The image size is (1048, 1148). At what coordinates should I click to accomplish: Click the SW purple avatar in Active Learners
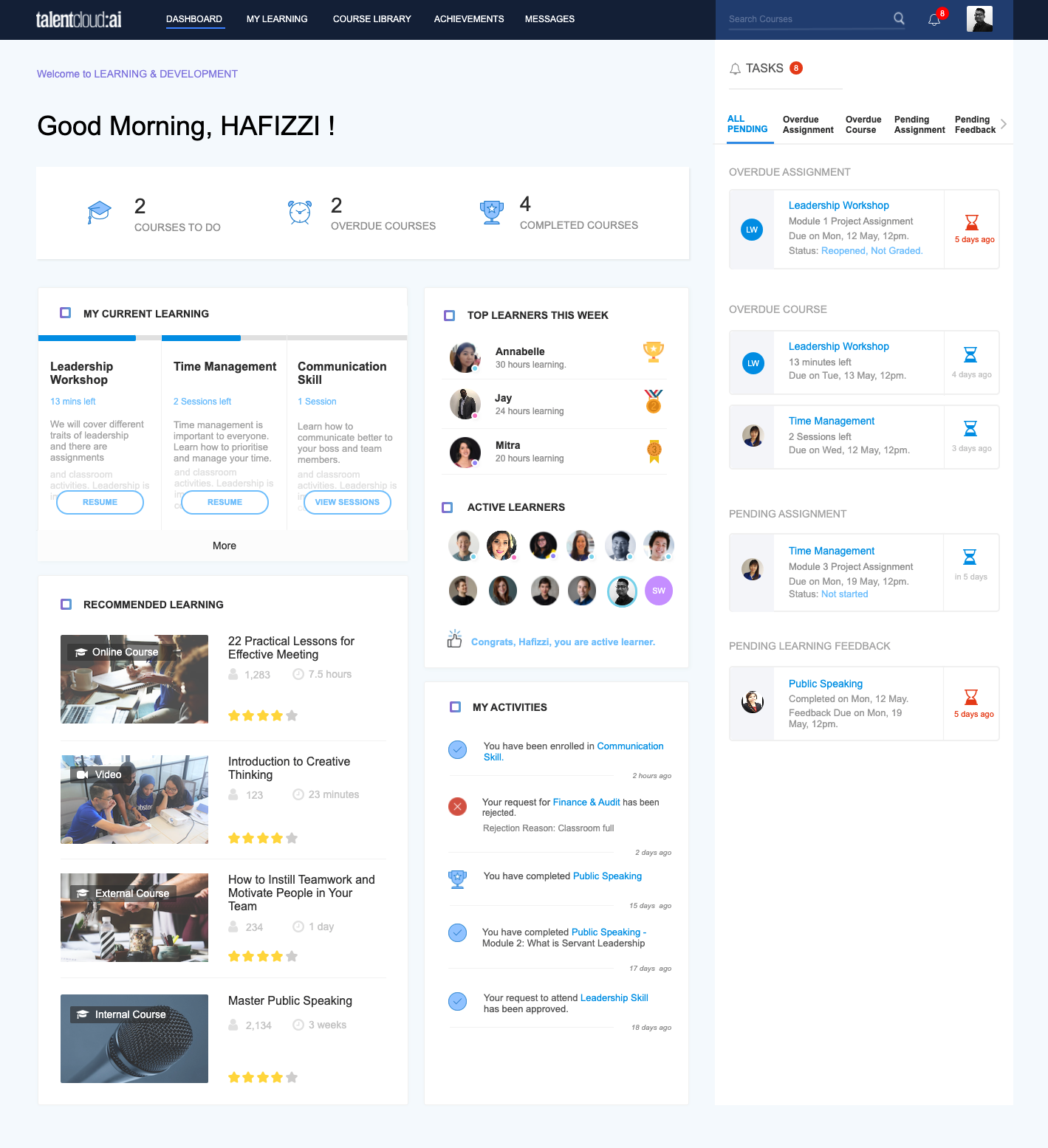pyautogui.click(x=659, y=591)
